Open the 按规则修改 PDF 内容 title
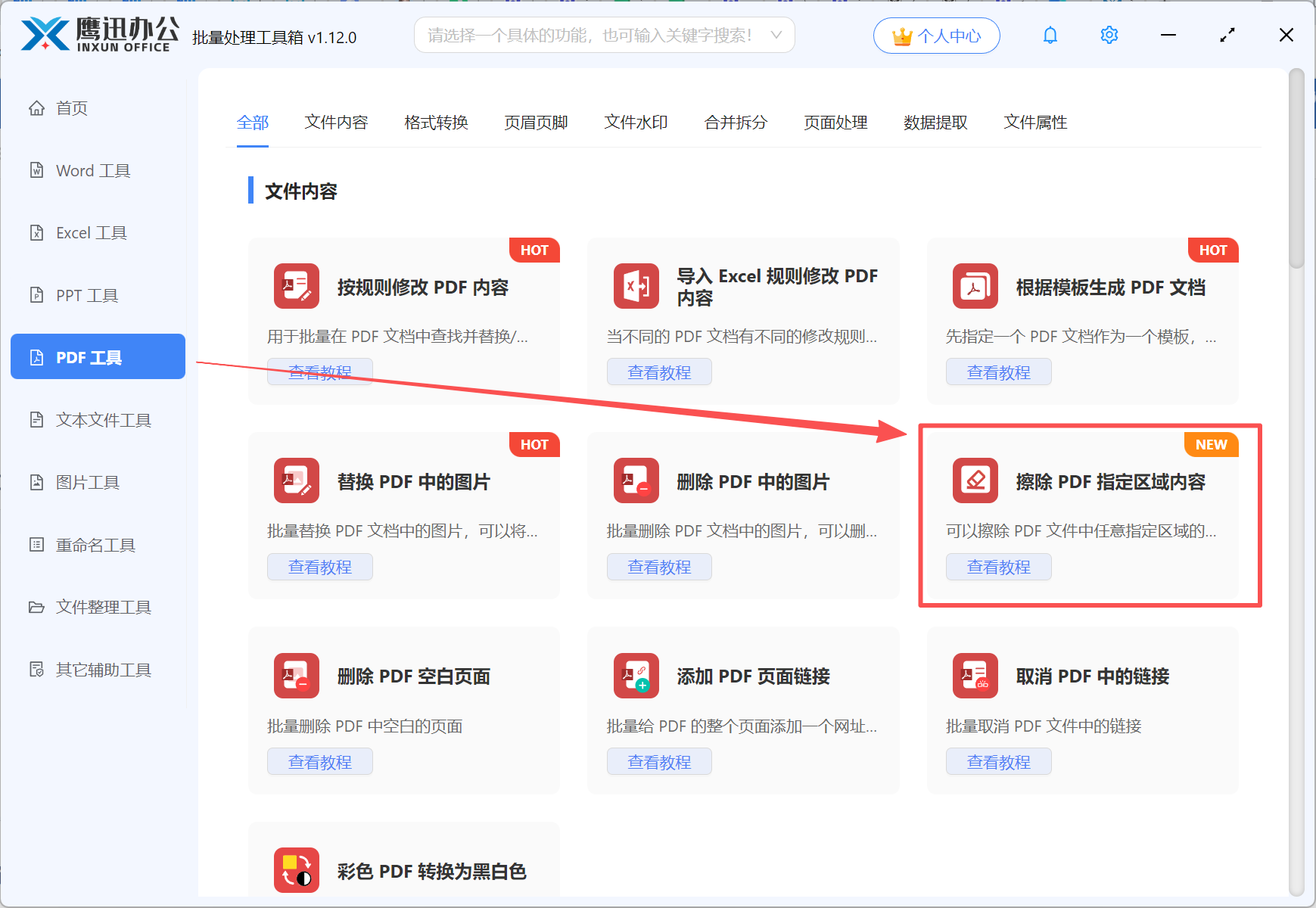 pyautogui.click(x=422, y=287)
